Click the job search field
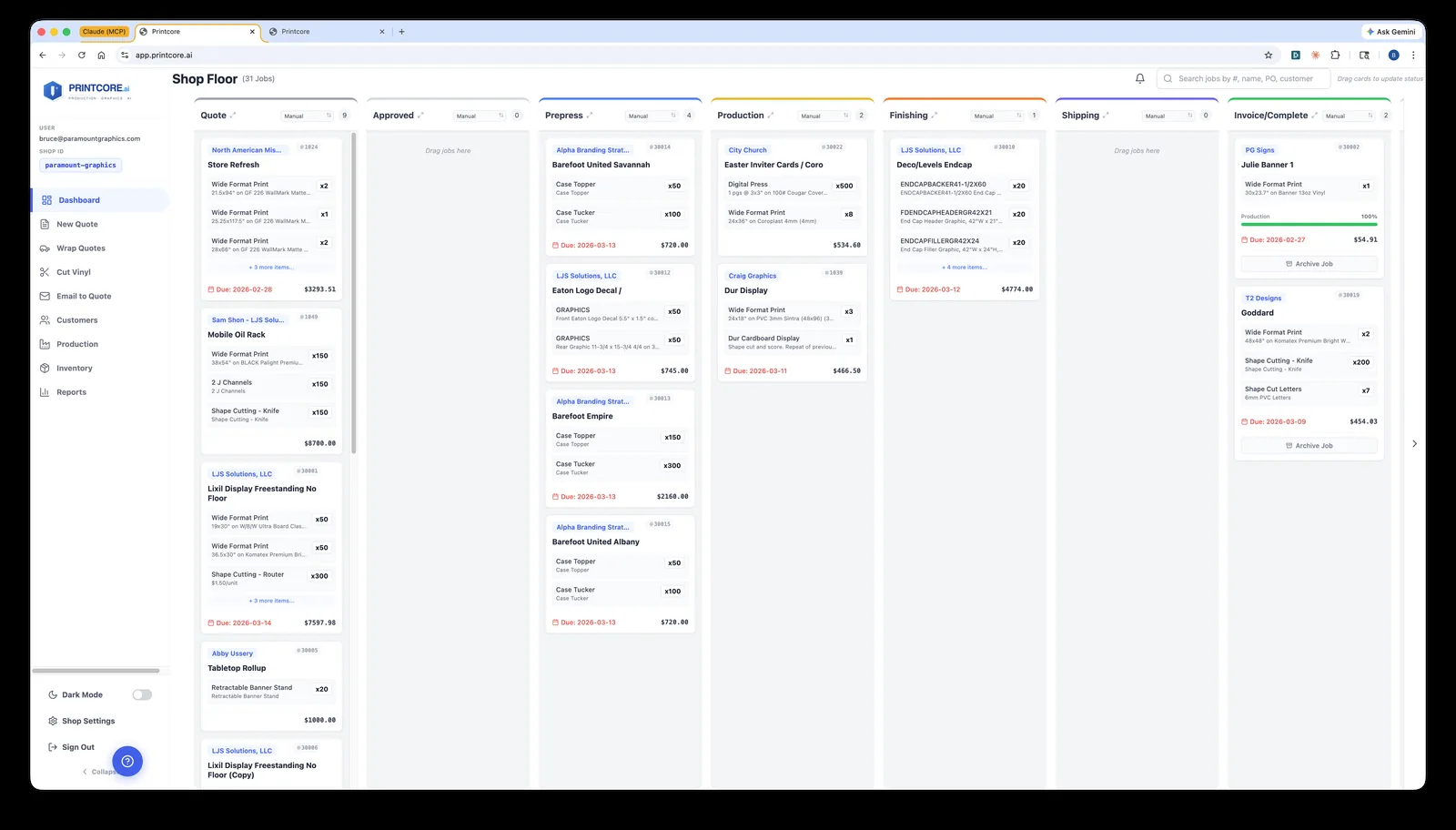The width and height of the screenshot is (1456, 830). pos(1243,79)
